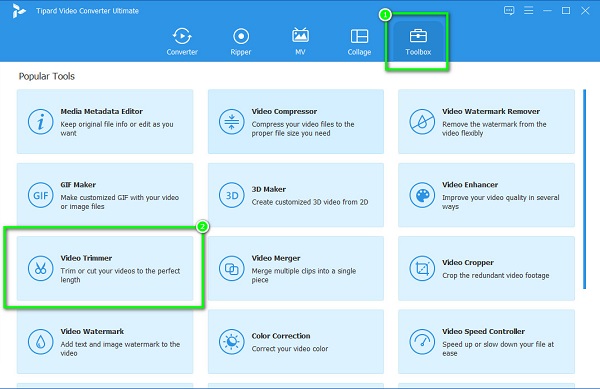Click "Correct your video color" text
This screenshot has width=600, height=389.
point(290,349)
